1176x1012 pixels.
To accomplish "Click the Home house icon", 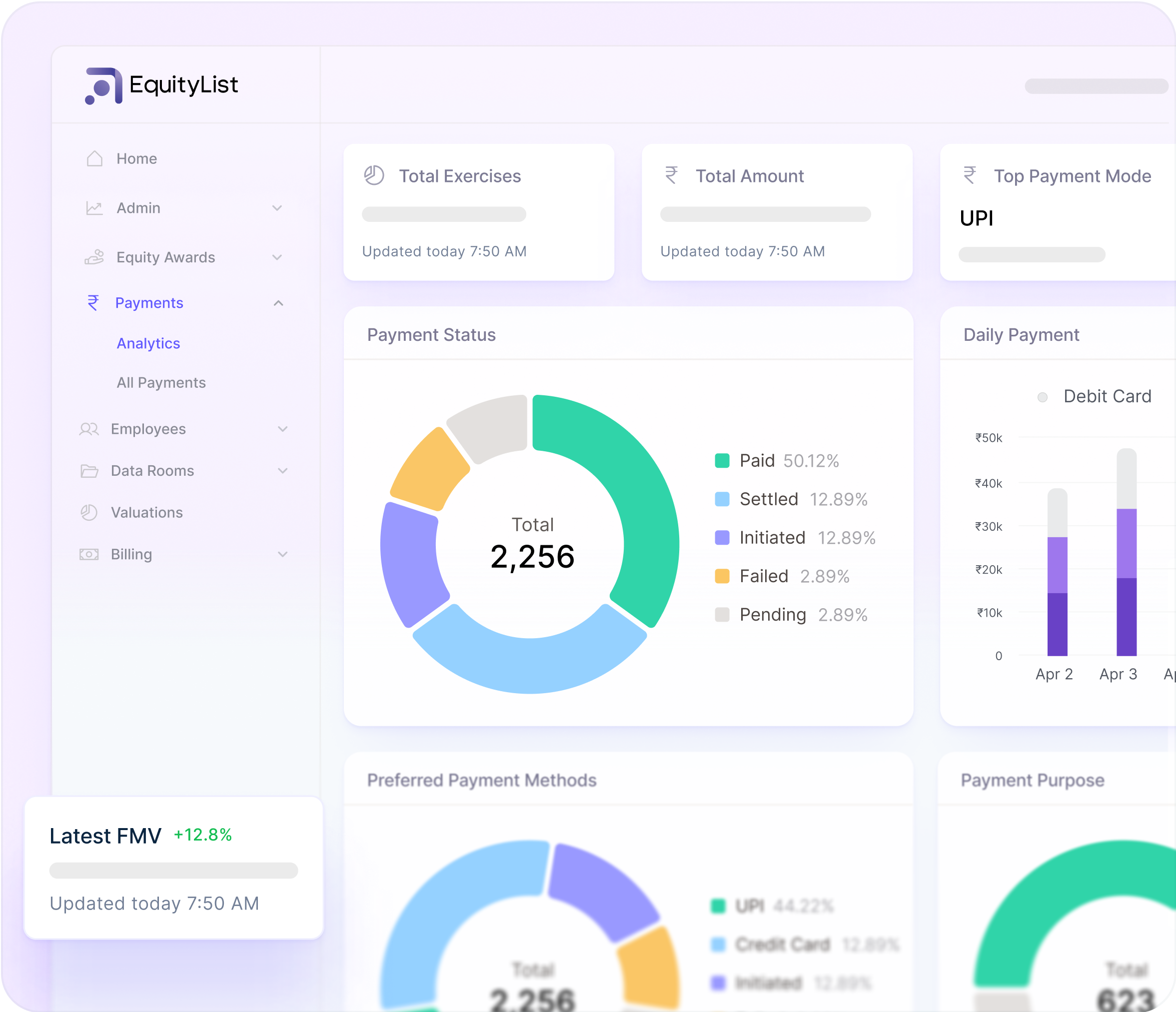I will 95,158.
